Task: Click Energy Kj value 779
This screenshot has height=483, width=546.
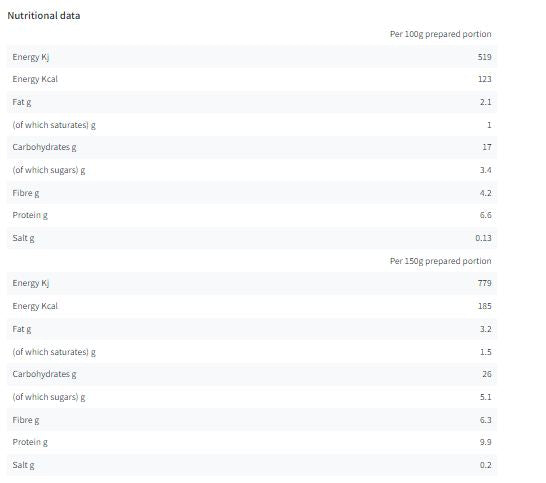Action: (484, 283)
